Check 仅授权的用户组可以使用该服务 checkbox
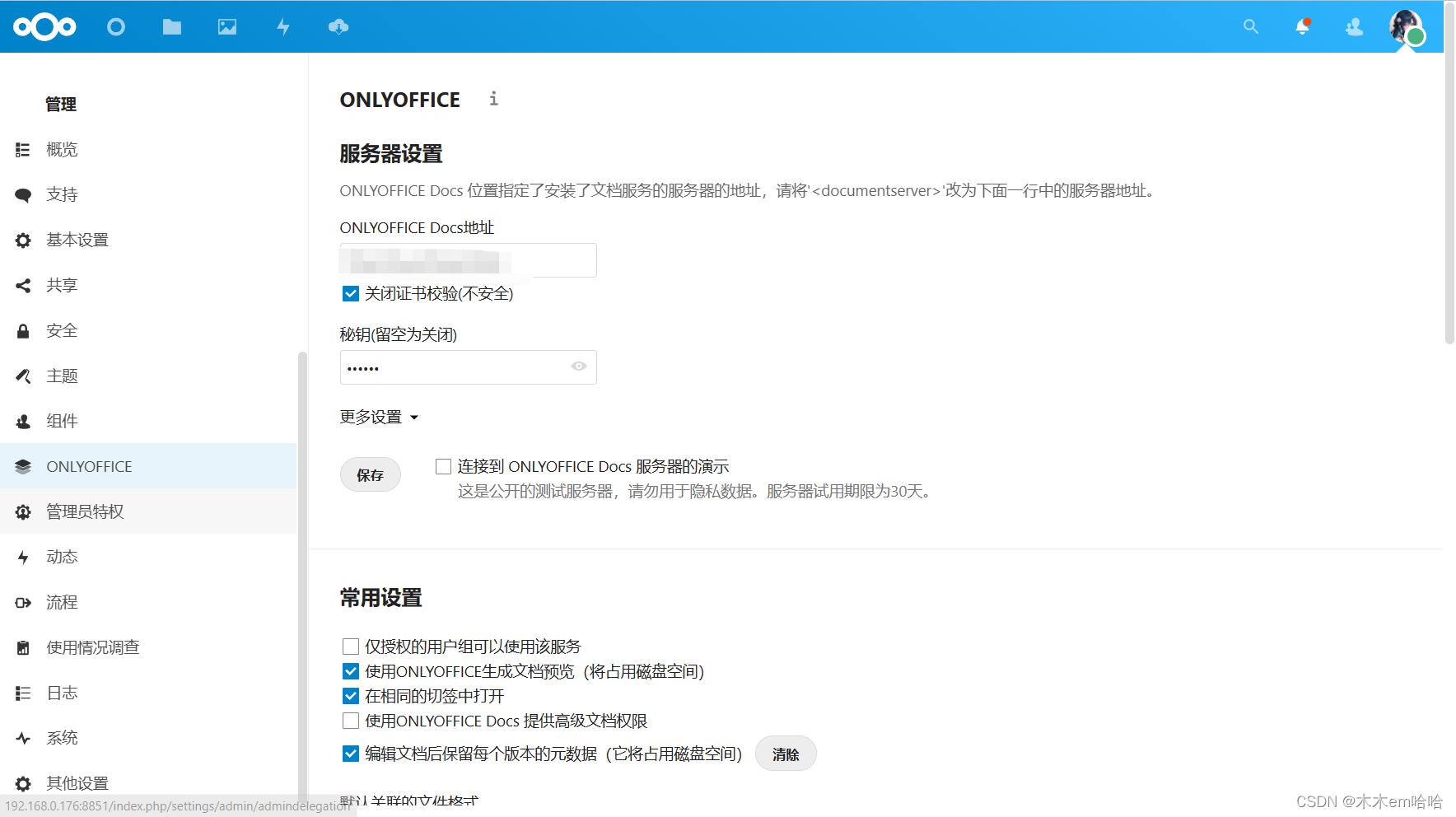Screen dimensions: 1456x817 pyautogui.click(x=351, y=647)
